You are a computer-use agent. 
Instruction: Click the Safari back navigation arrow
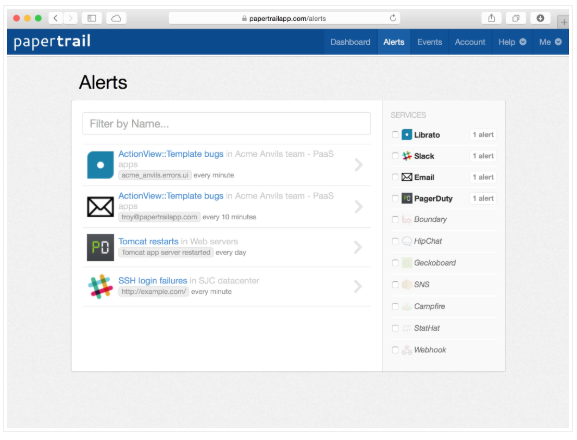coord(56,18)
